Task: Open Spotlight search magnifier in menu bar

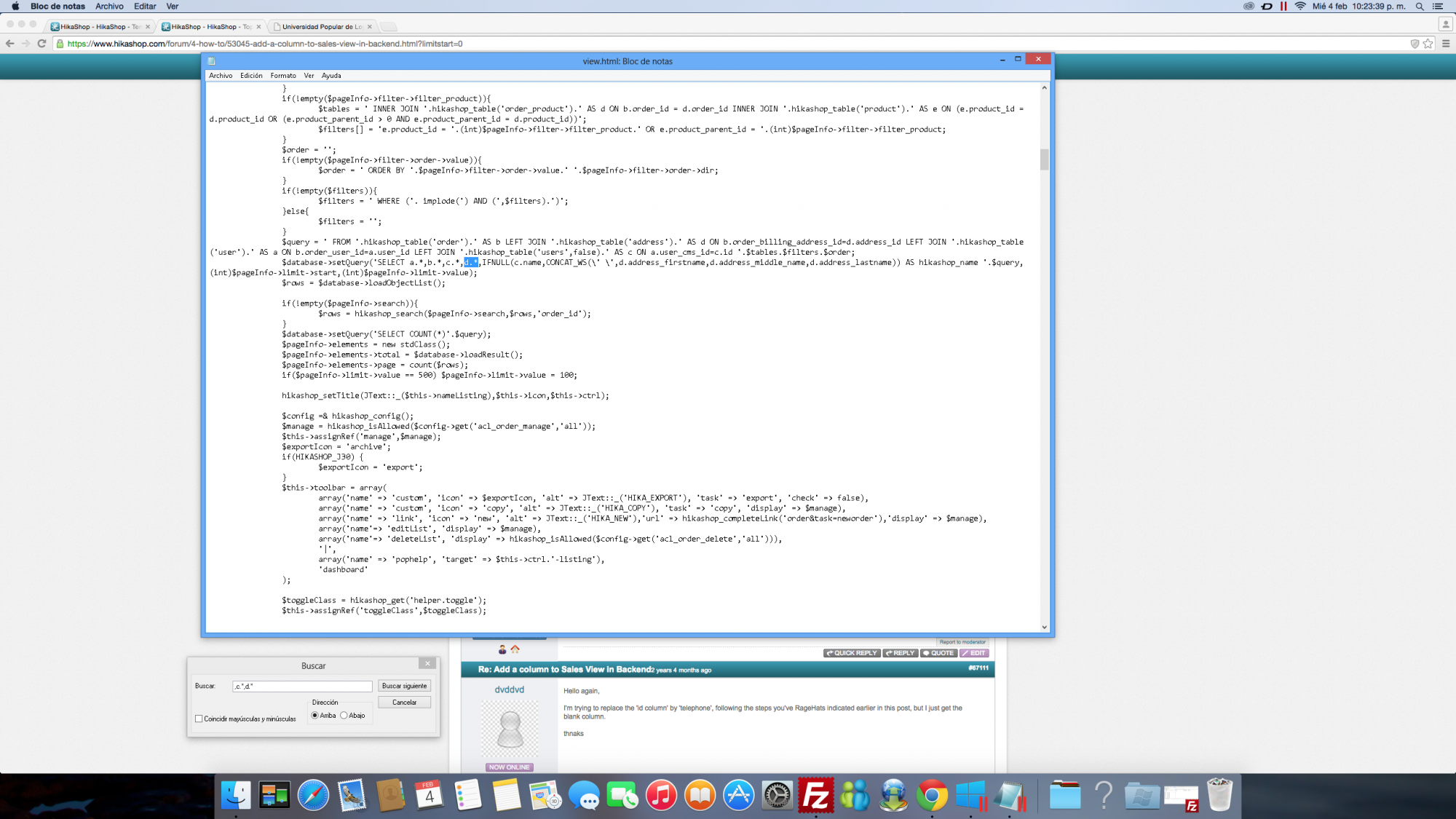Action: tap(1419, 7)
